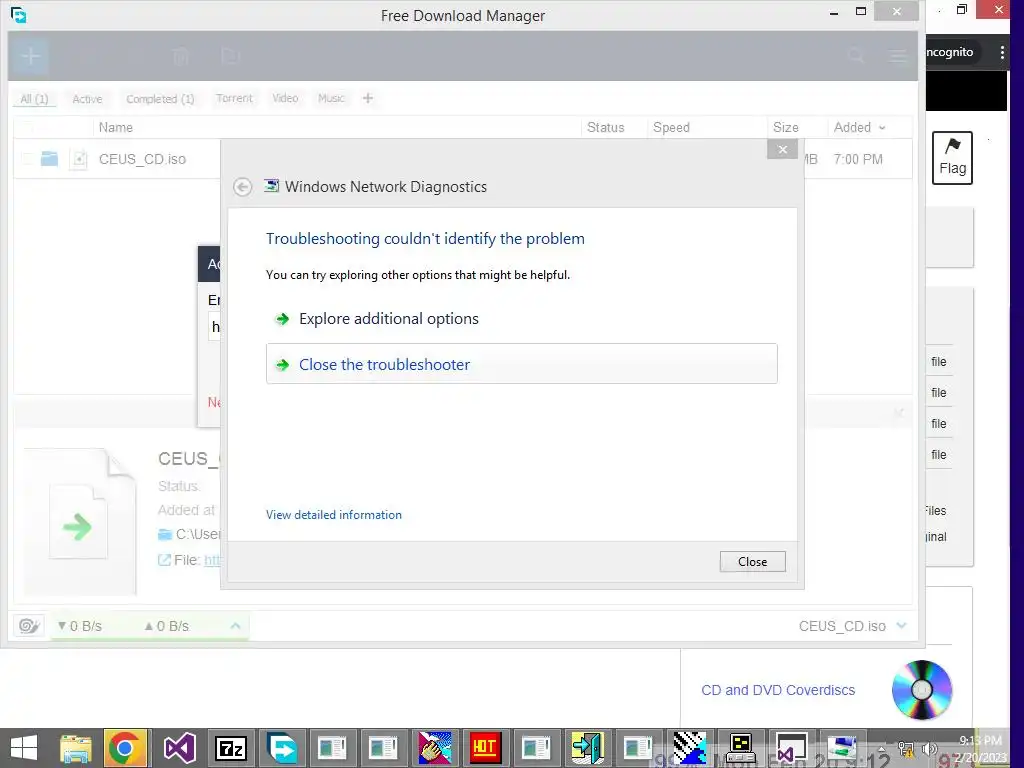Open the Windows Start button
The image size is (1024, 768).
coord(24,748)
